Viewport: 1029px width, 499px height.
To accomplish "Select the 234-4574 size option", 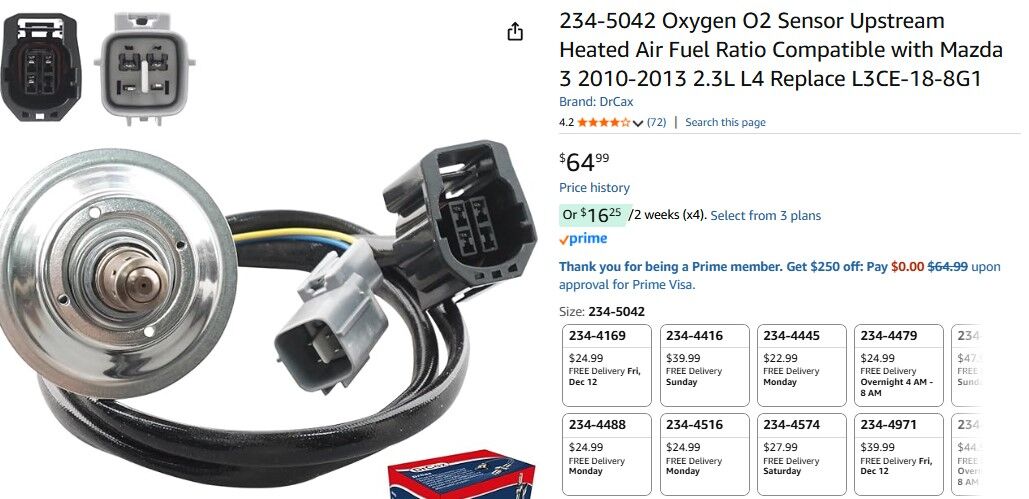I will click(x=801, y=454).
